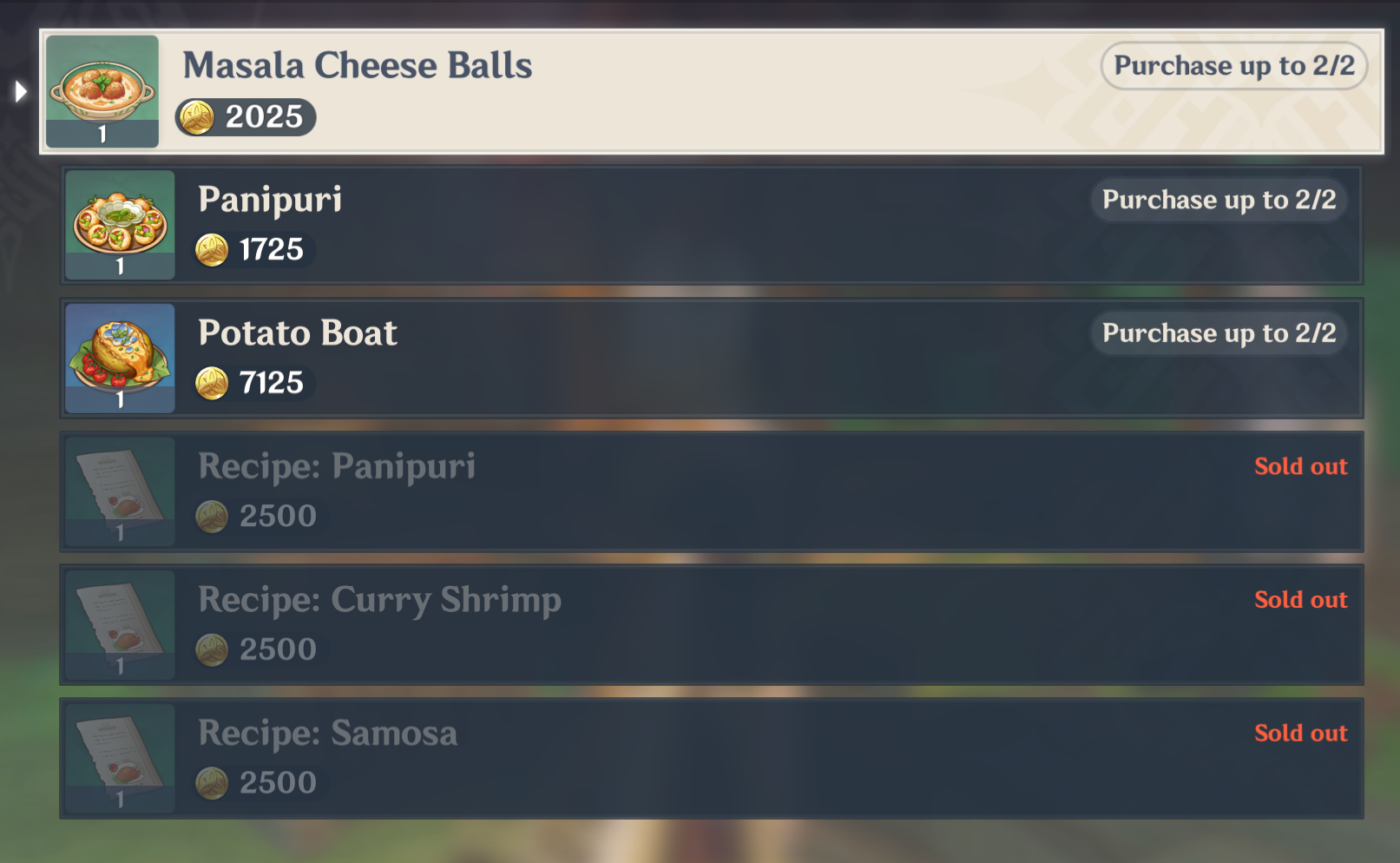Click the Recipe: Curry Shrimp scroll icon

[120, 624]
